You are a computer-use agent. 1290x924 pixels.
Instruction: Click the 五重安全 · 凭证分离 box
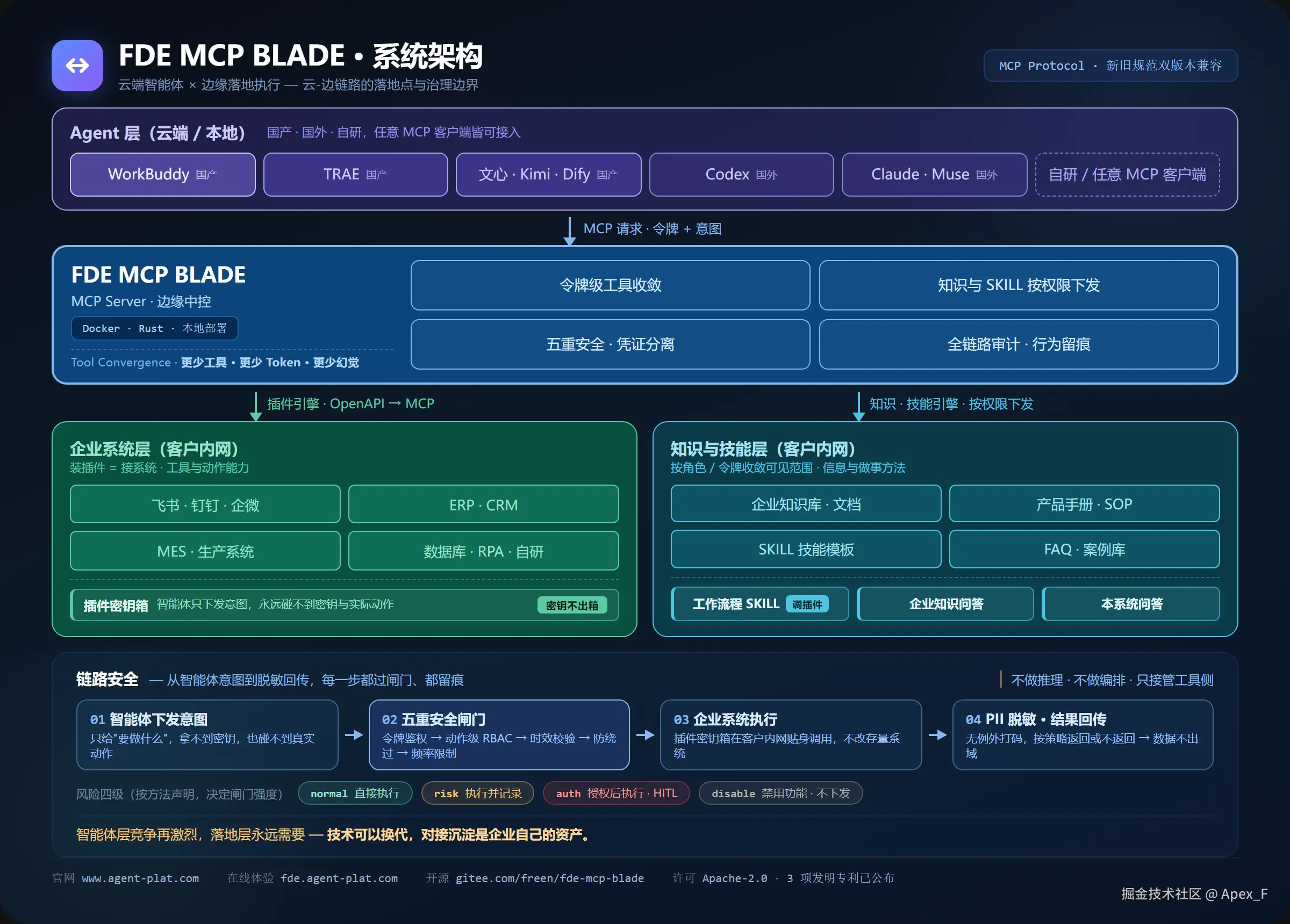[610, 344]
